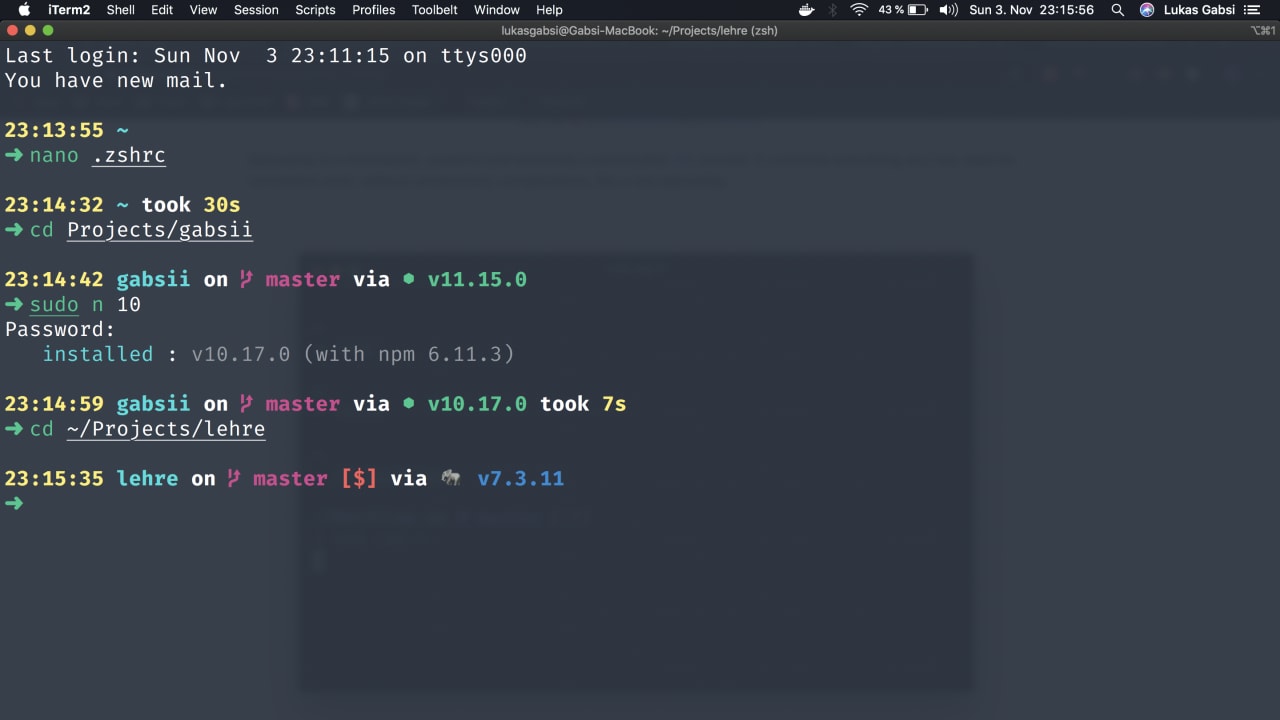Click the underlined .zshrc filename

129,156
